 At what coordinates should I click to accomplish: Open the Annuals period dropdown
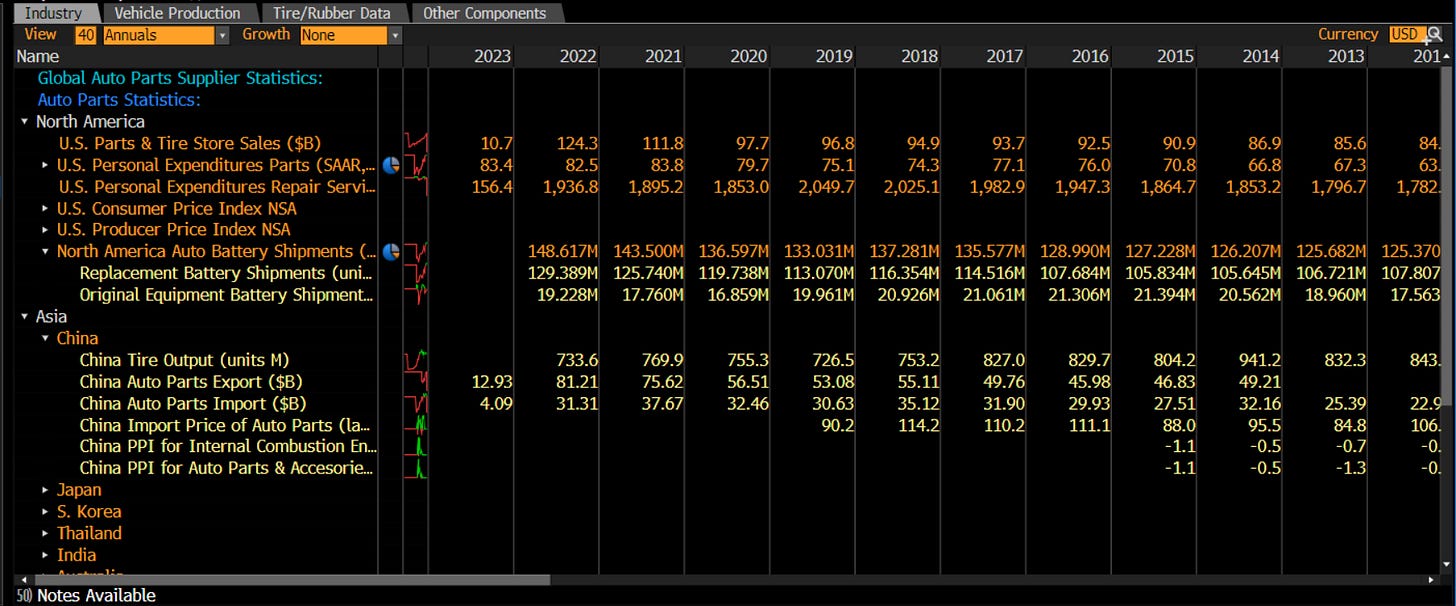(222, 34)
